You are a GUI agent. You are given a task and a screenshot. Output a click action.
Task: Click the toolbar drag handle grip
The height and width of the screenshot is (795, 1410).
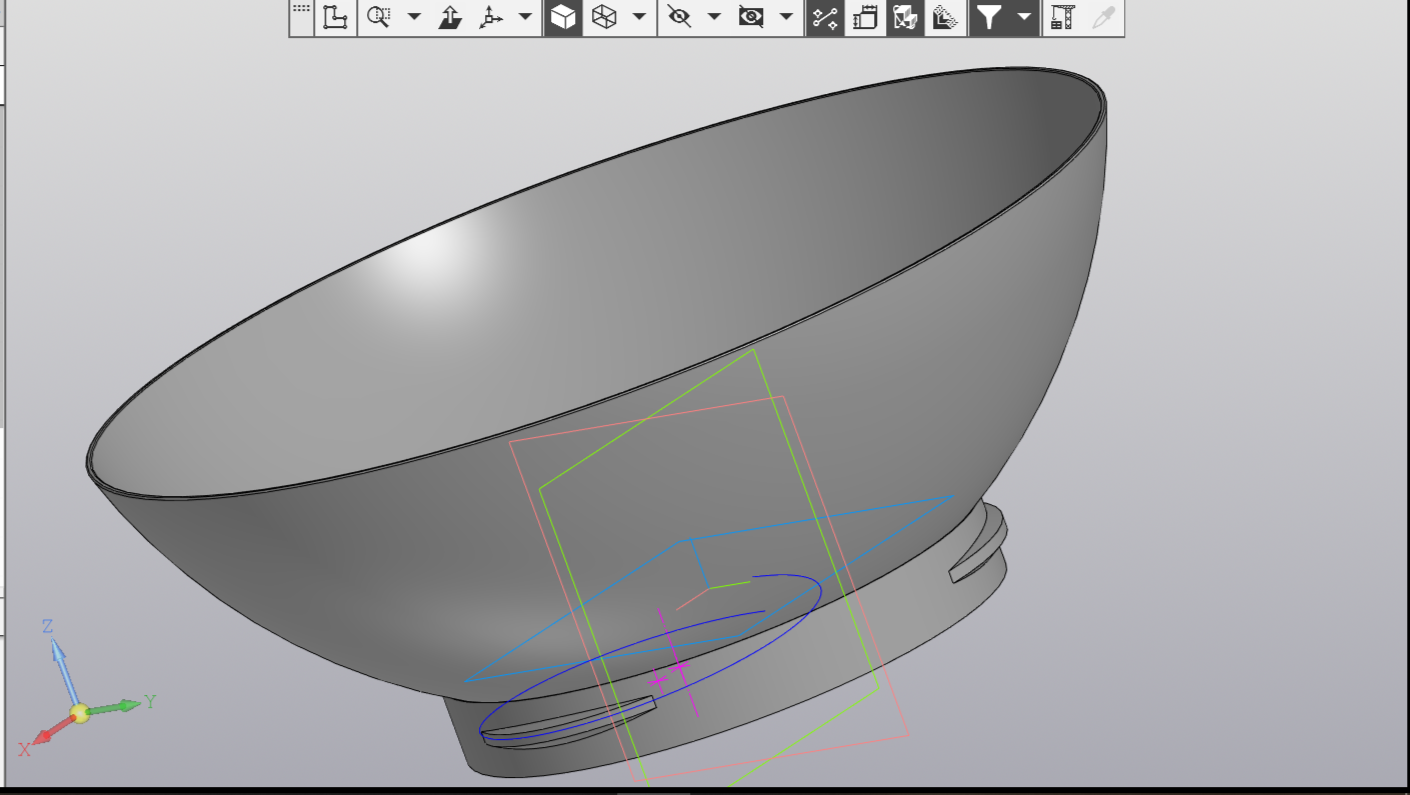[301, 10]
